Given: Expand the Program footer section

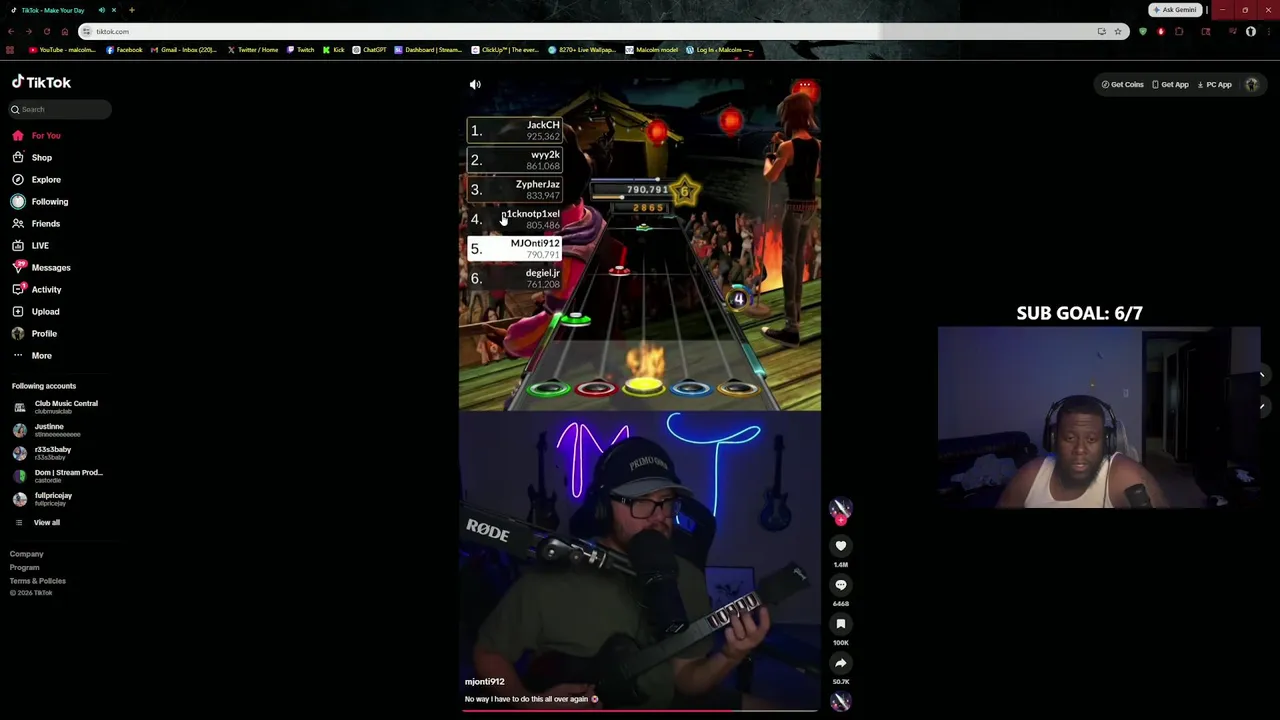Looking at the screenshot, I should [x=25, y=567].
